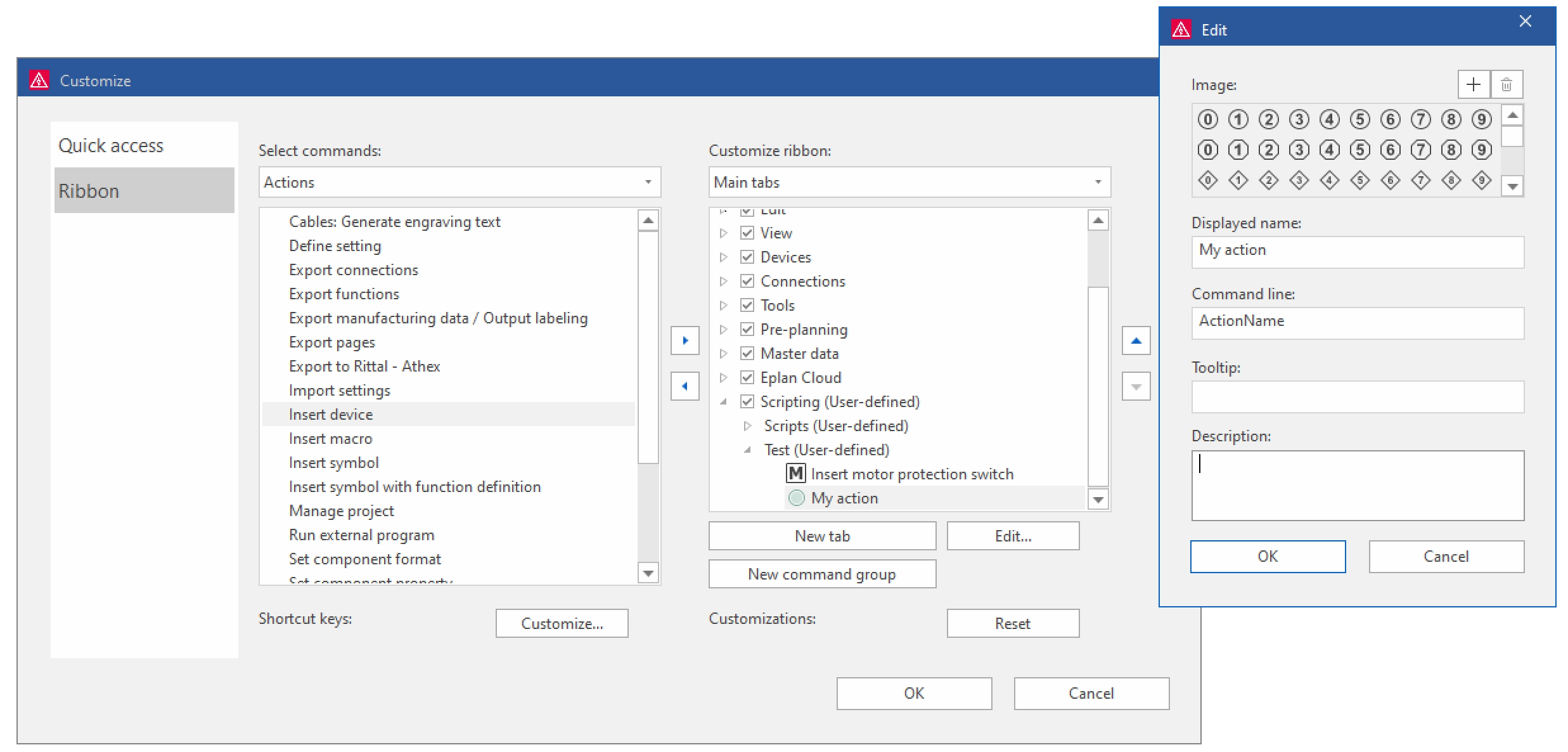This screenshot has width=1568, height=752.
Task: Move selected ribbon item down
Action: 1136,387
